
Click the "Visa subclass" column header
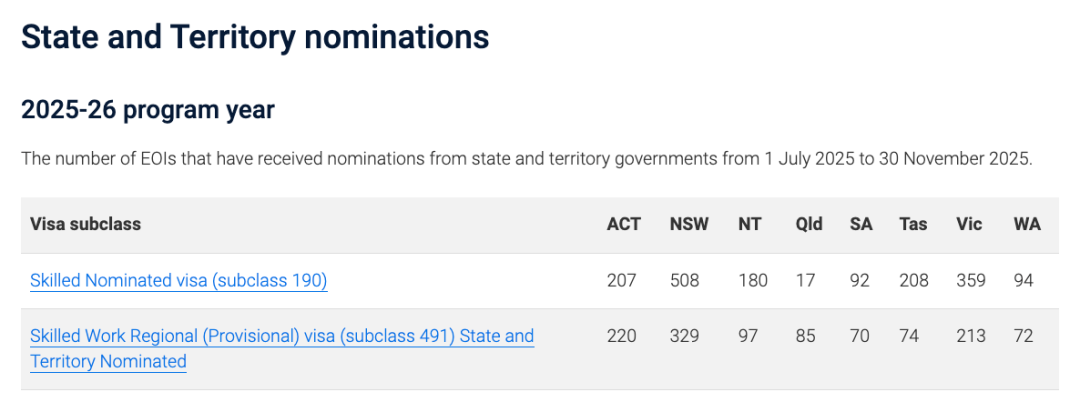click(85, 224)
